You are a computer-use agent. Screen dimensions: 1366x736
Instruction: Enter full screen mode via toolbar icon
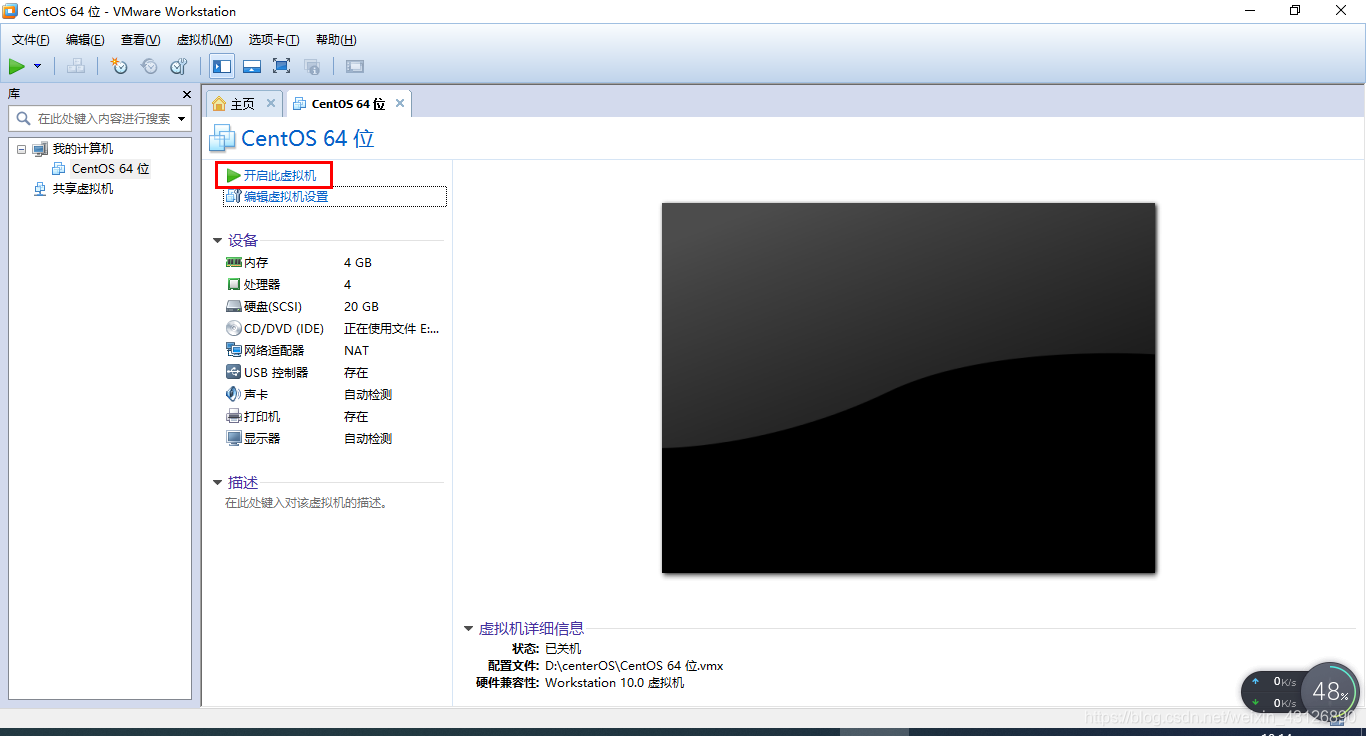[282, 66]
